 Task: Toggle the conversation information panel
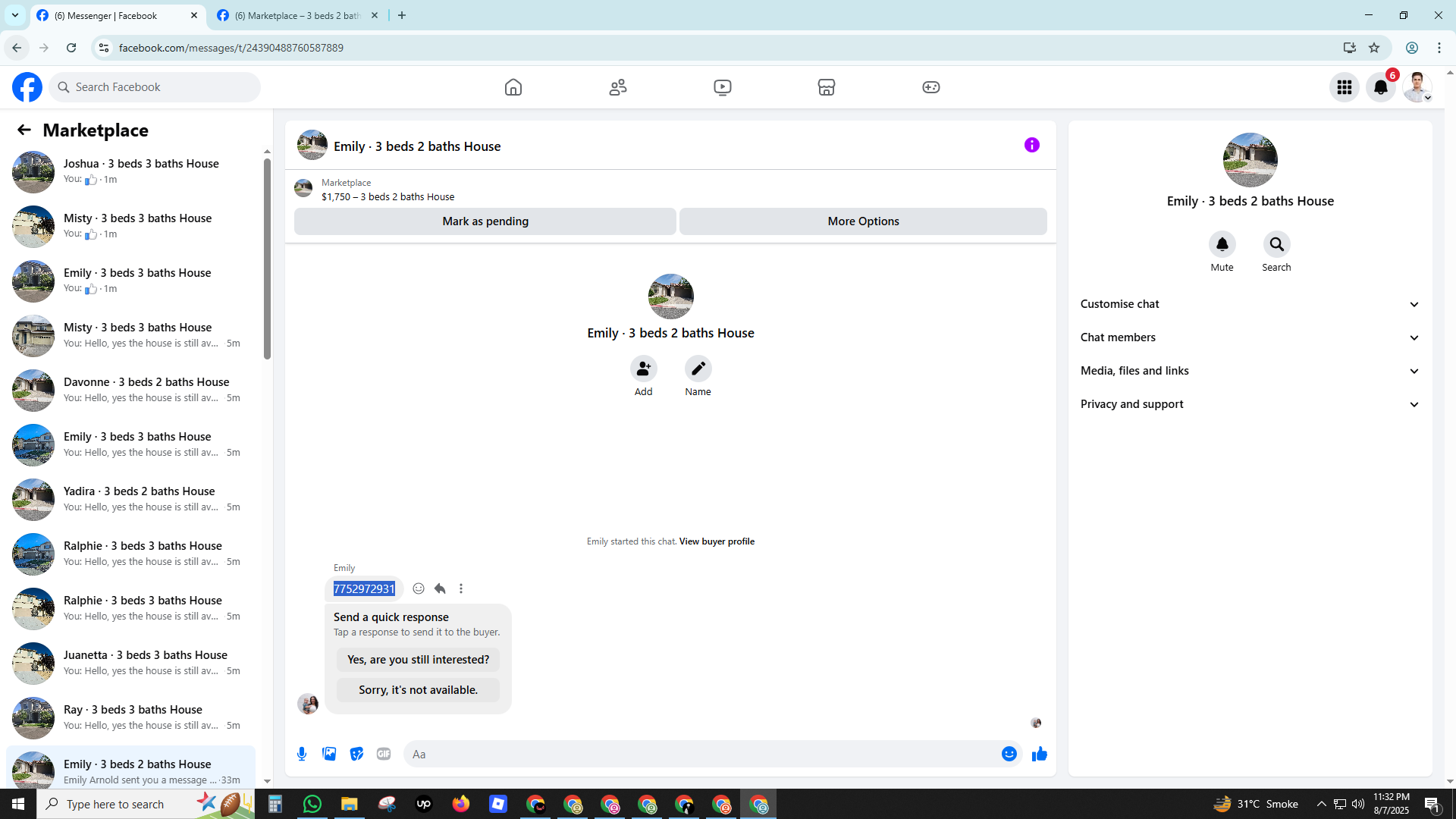[1031, 145]
